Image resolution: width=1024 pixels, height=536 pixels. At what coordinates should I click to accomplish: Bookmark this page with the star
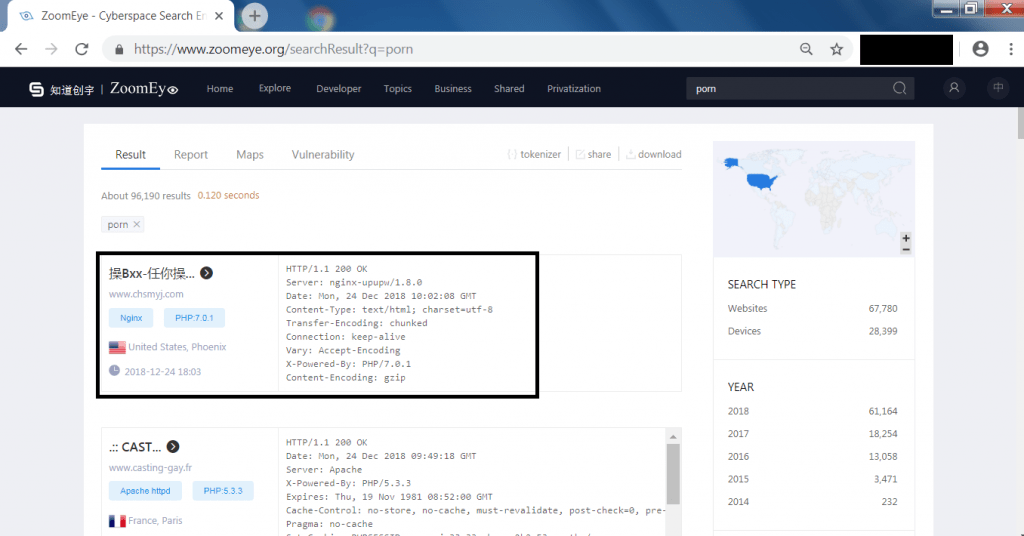pos(837,49)
